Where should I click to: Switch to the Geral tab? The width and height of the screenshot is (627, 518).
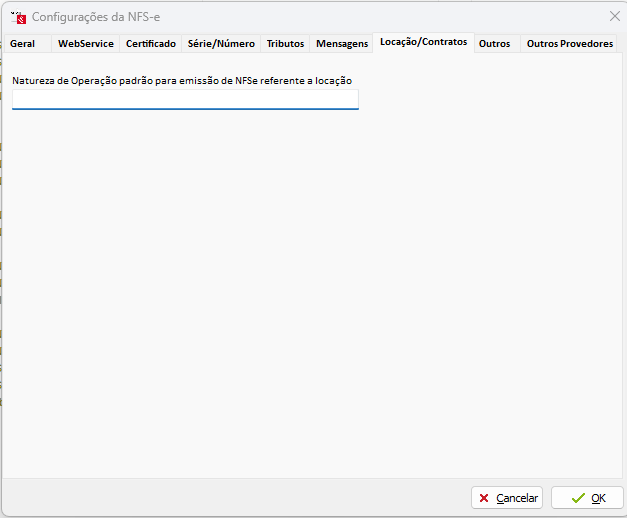coord(22,44)
